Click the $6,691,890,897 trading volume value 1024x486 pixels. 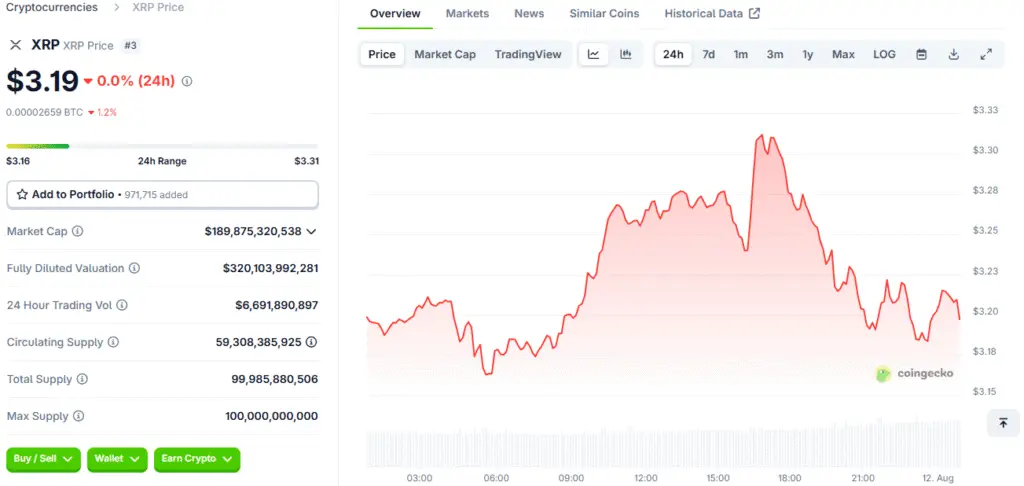(277, 305)
